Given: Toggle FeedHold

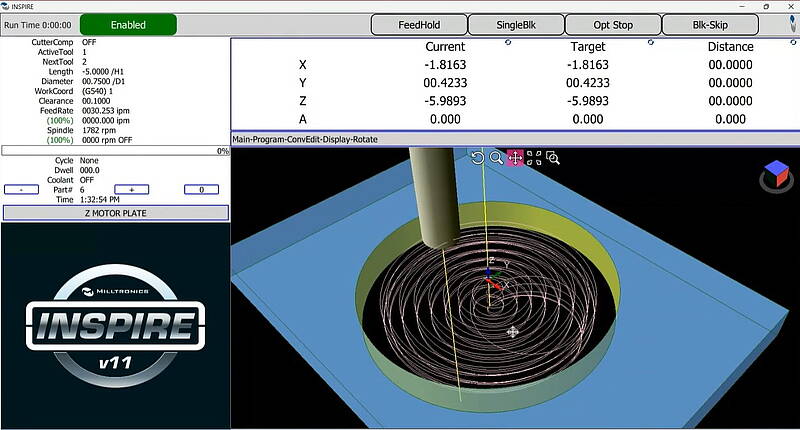Looking at the screenshot, I should [x=419, y=25].
